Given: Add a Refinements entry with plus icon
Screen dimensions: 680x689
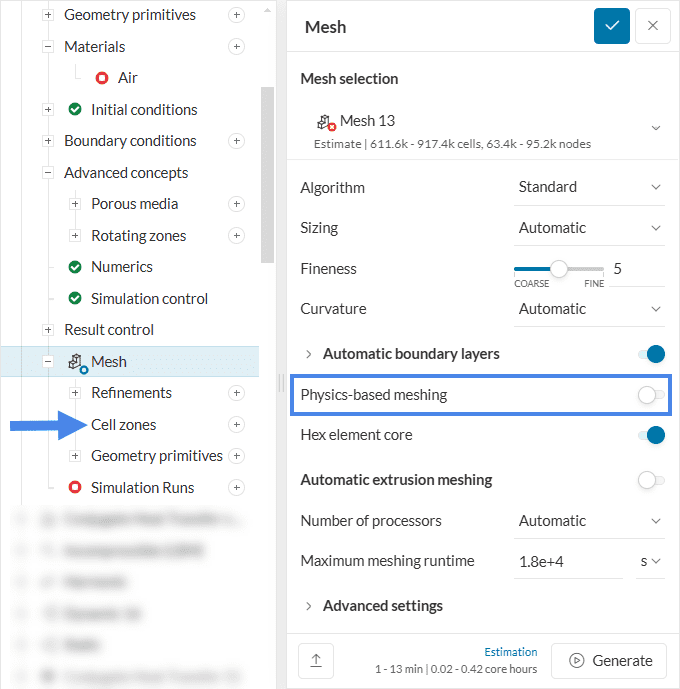Looking at the screenshot, I should point(236,393).
